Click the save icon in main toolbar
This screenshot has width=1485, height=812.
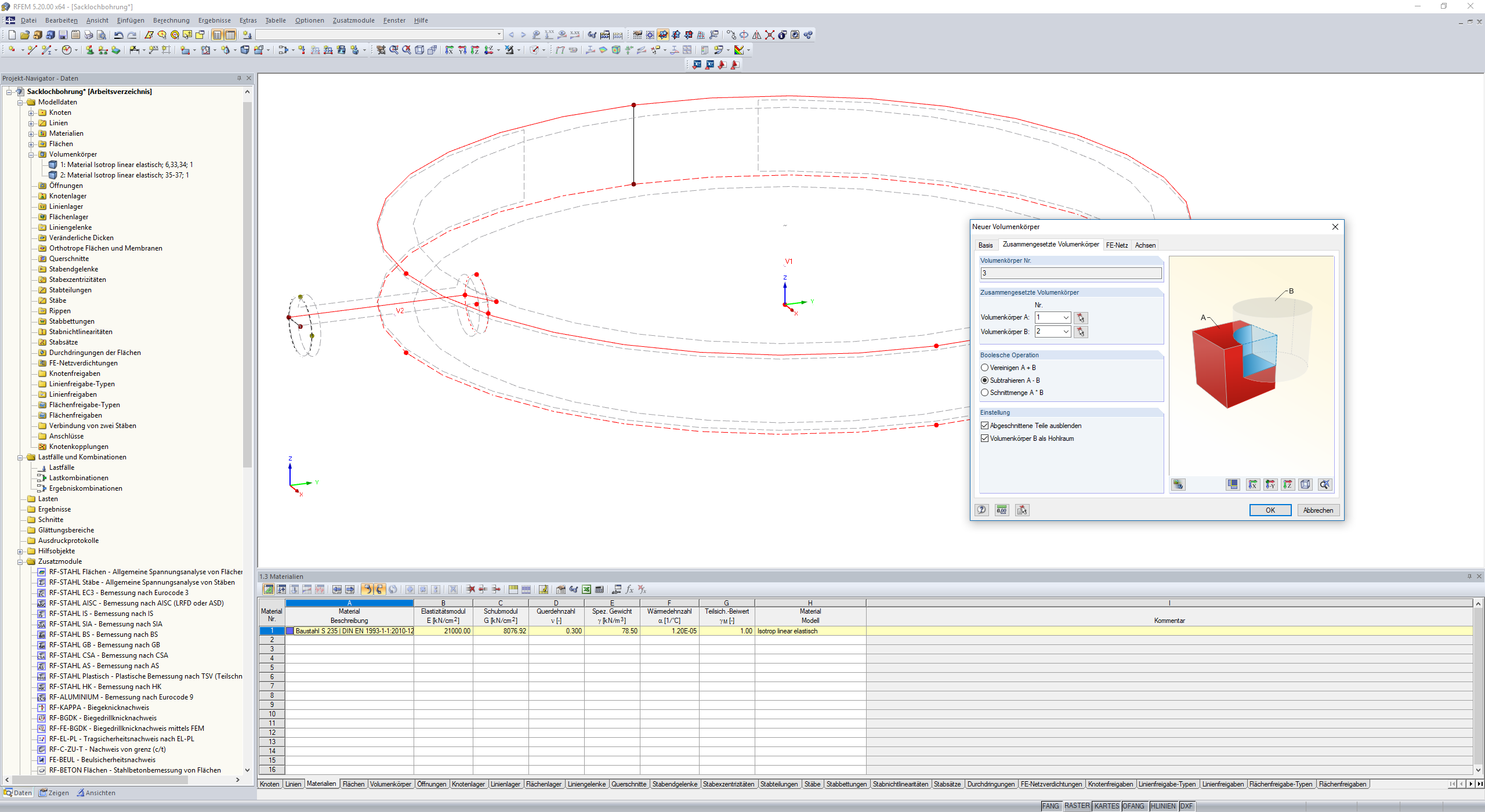pos(63,35)
